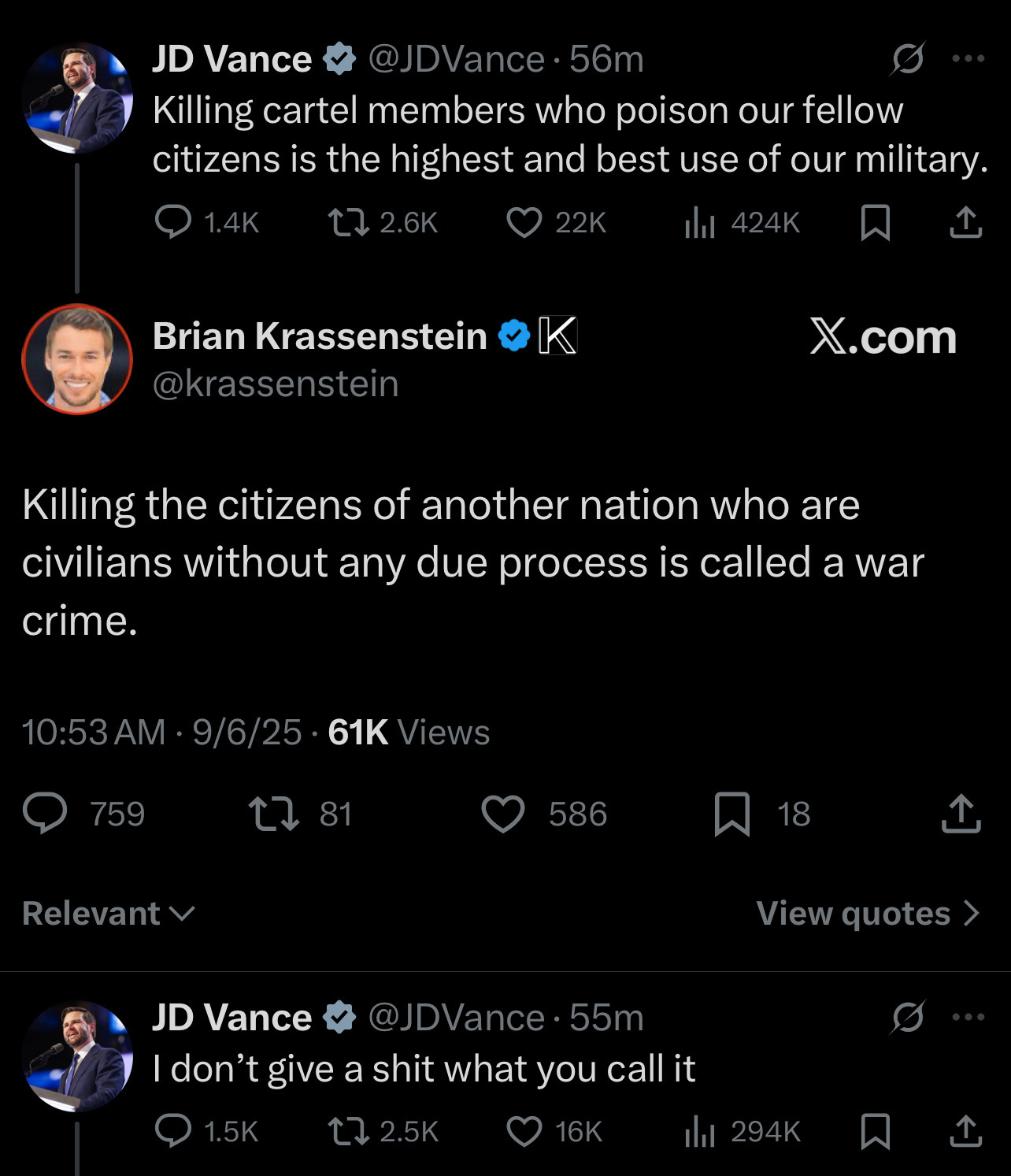
Task: Share JD Vance's bottom reply
Action: [x=965, y=1132]
